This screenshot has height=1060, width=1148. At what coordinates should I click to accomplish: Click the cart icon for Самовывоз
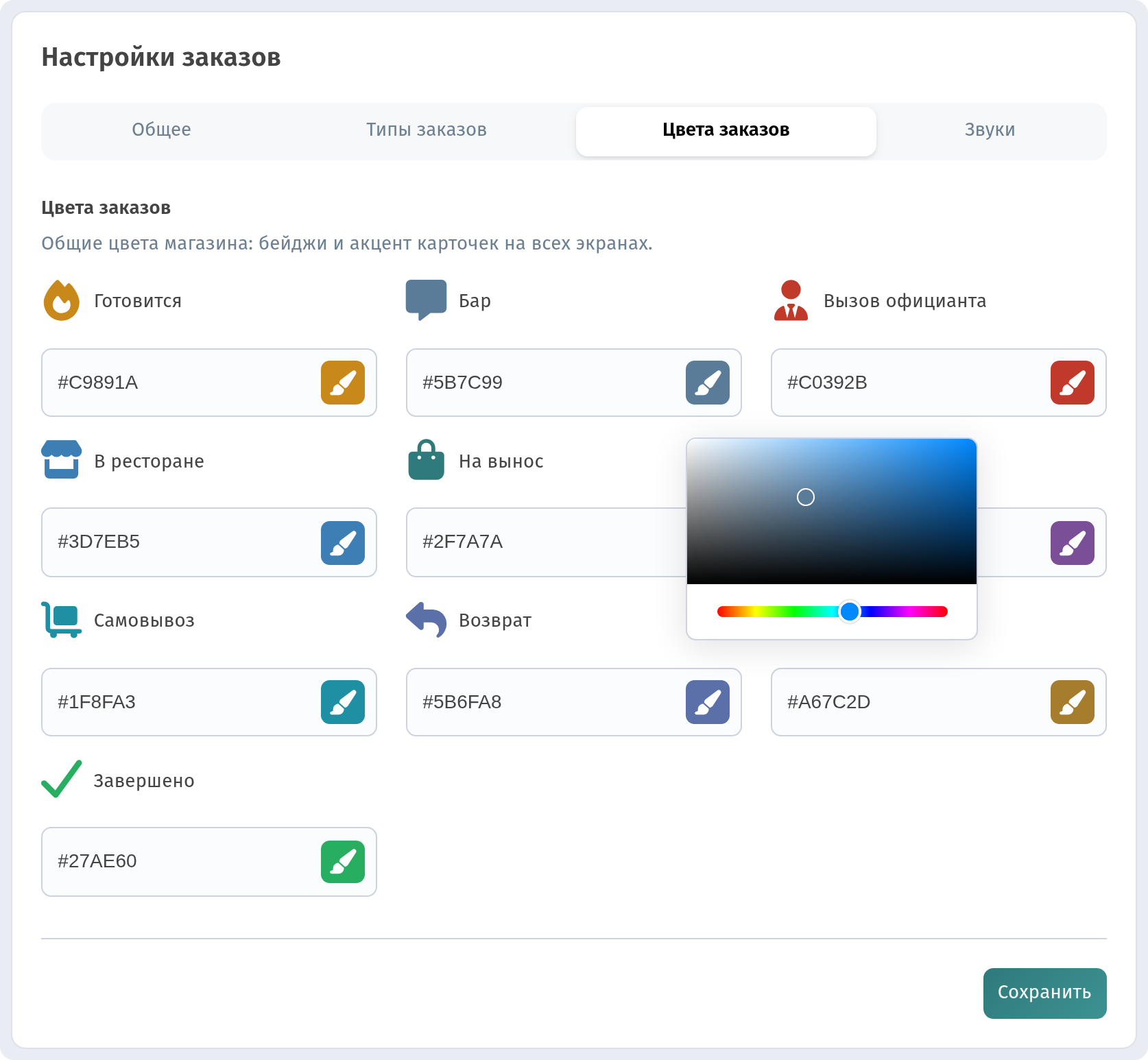pos(62,620)
